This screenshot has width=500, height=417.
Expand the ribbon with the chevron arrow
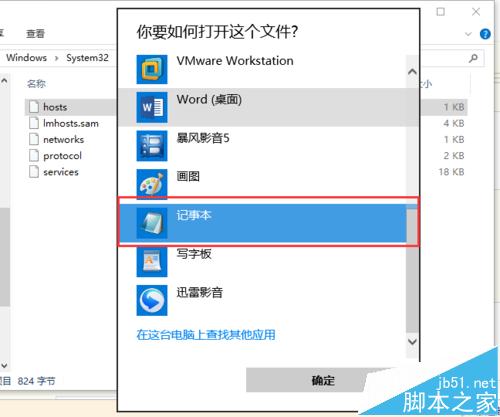pos(468,34)
